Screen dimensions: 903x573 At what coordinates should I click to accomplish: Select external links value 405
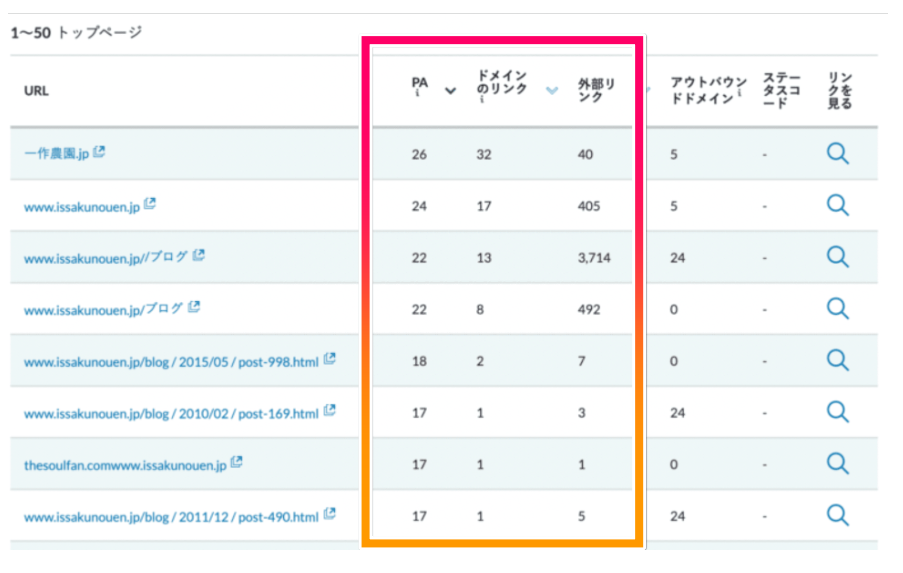coord(589,206)
